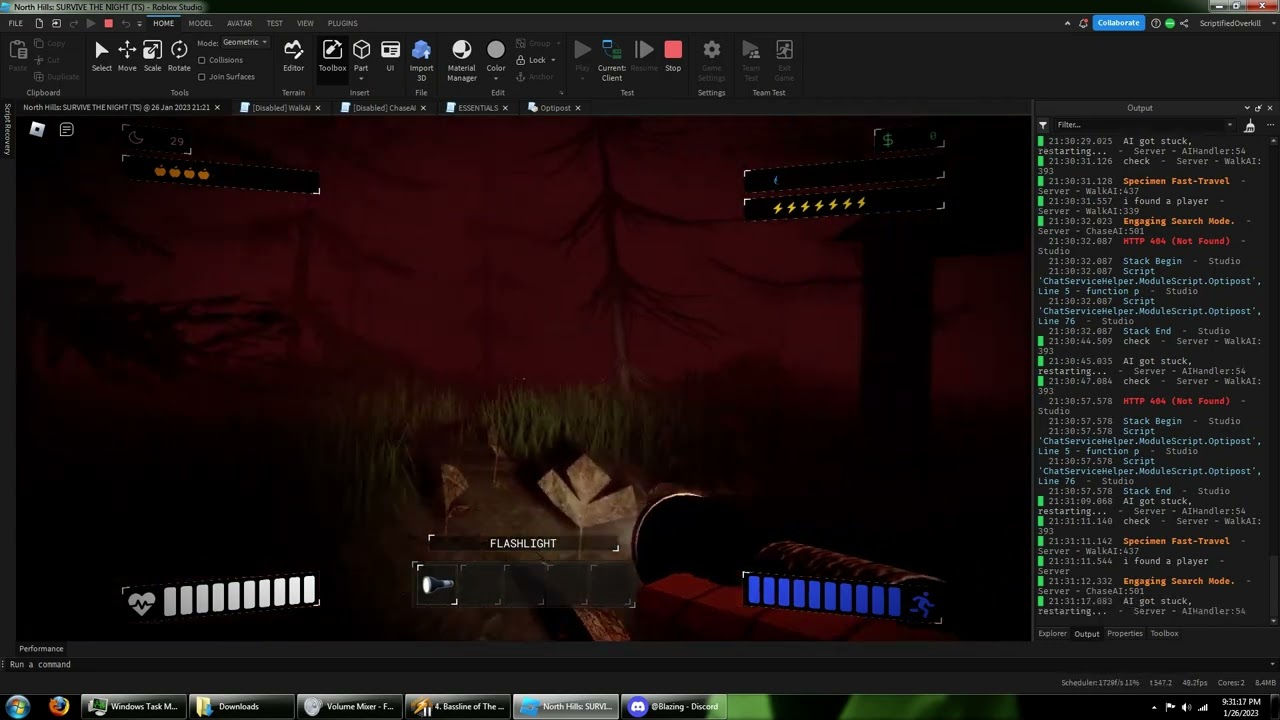The width and height of the screenshot is (1280, 720).
Task: Switch to the MODEL ribbon tab
Action: pyautogui.click(x=200, y=23)
